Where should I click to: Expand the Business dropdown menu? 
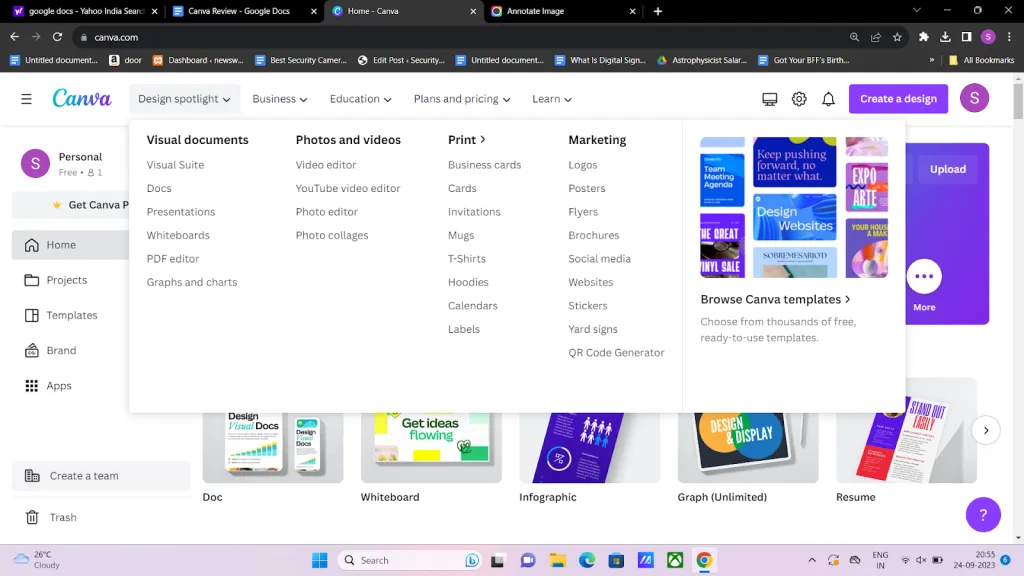[279, 99]
